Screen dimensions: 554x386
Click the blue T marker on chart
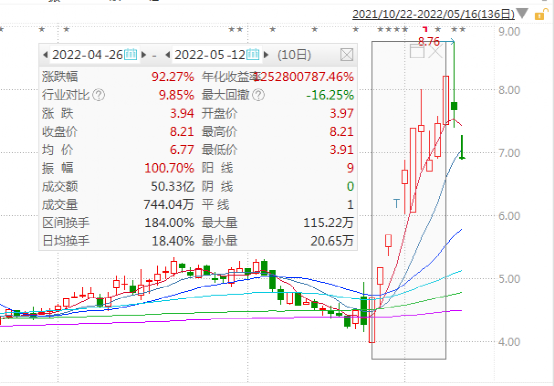[396, 203]
